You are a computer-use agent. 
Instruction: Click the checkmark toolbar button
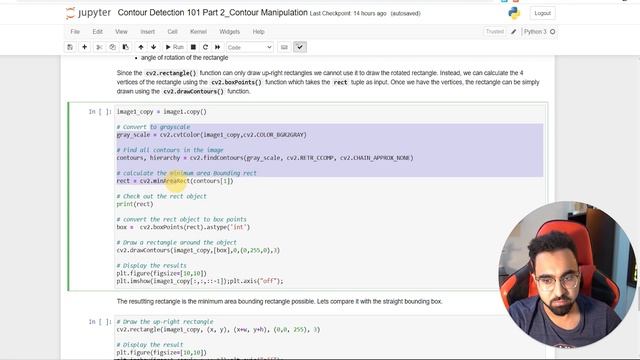tap(300, 47)
